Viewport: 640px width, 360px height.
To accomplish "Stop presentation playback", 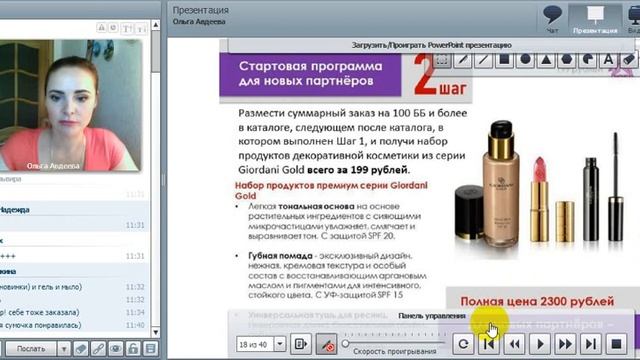I will point(616,344).
